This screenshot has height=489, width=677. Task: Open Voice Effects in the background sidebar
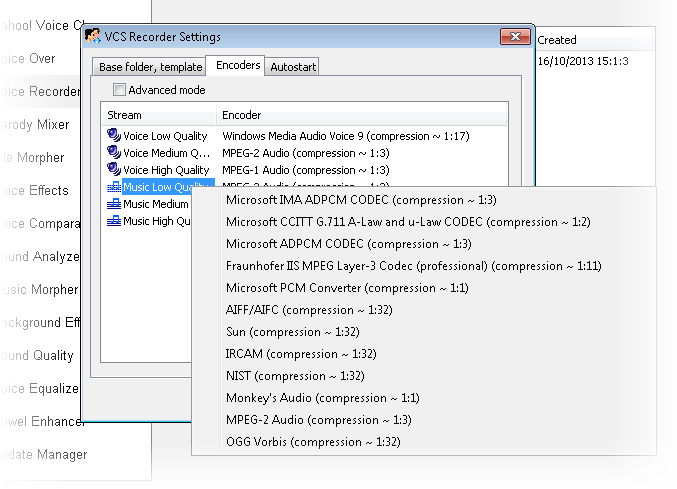click(35, 190)
